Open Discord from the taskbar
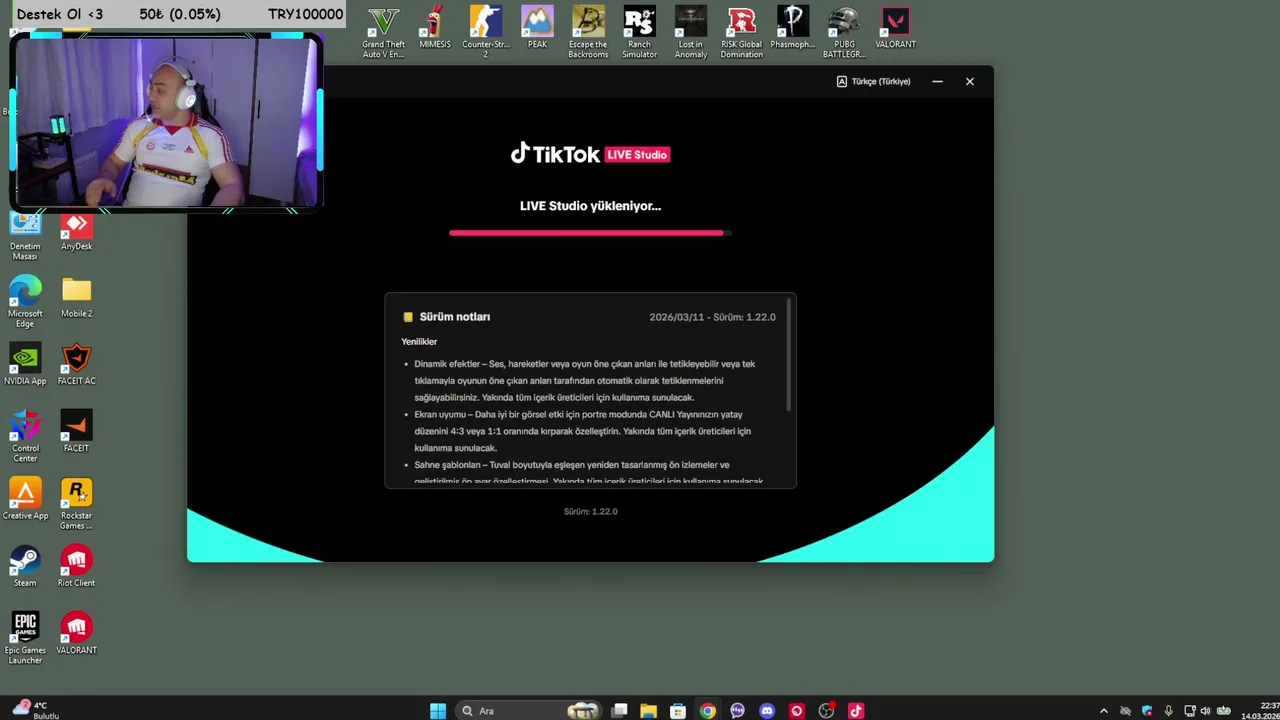Viewport: 1280px width, 720px height. coord(767,711)
